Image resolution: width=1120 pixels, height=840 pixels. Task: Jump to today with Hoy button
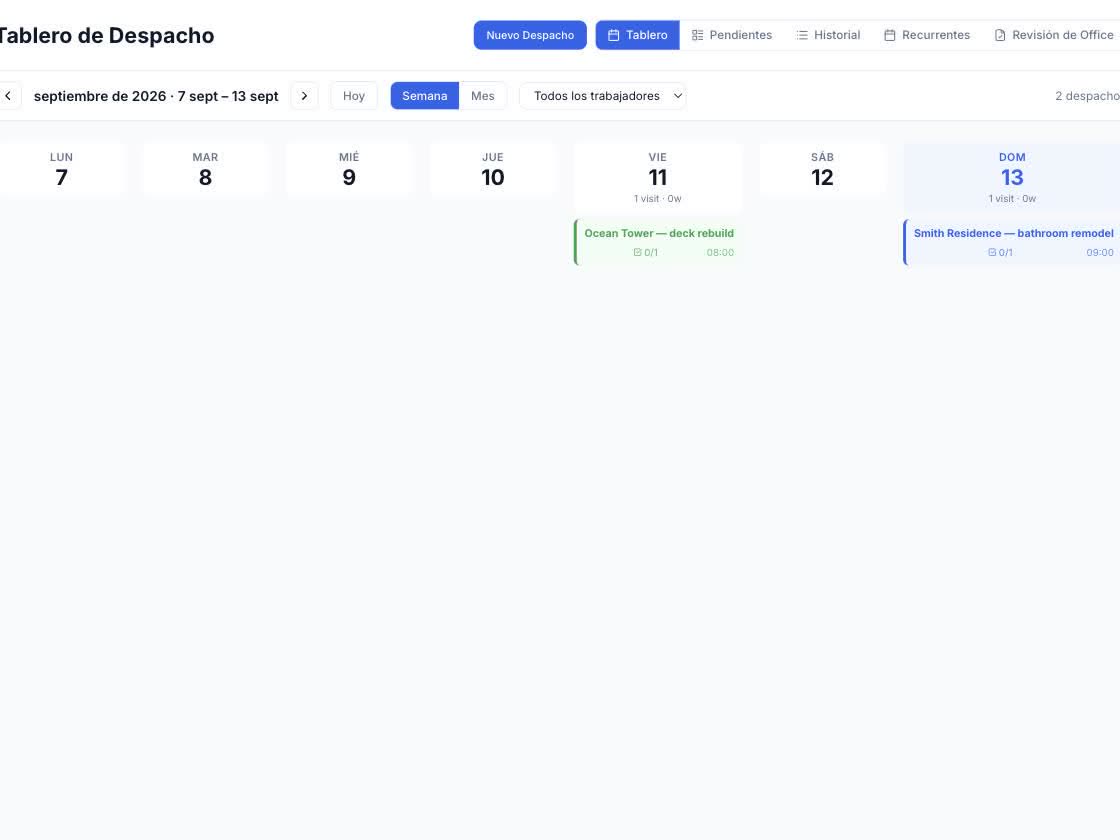pyautogui.click(x=354, y=96)
